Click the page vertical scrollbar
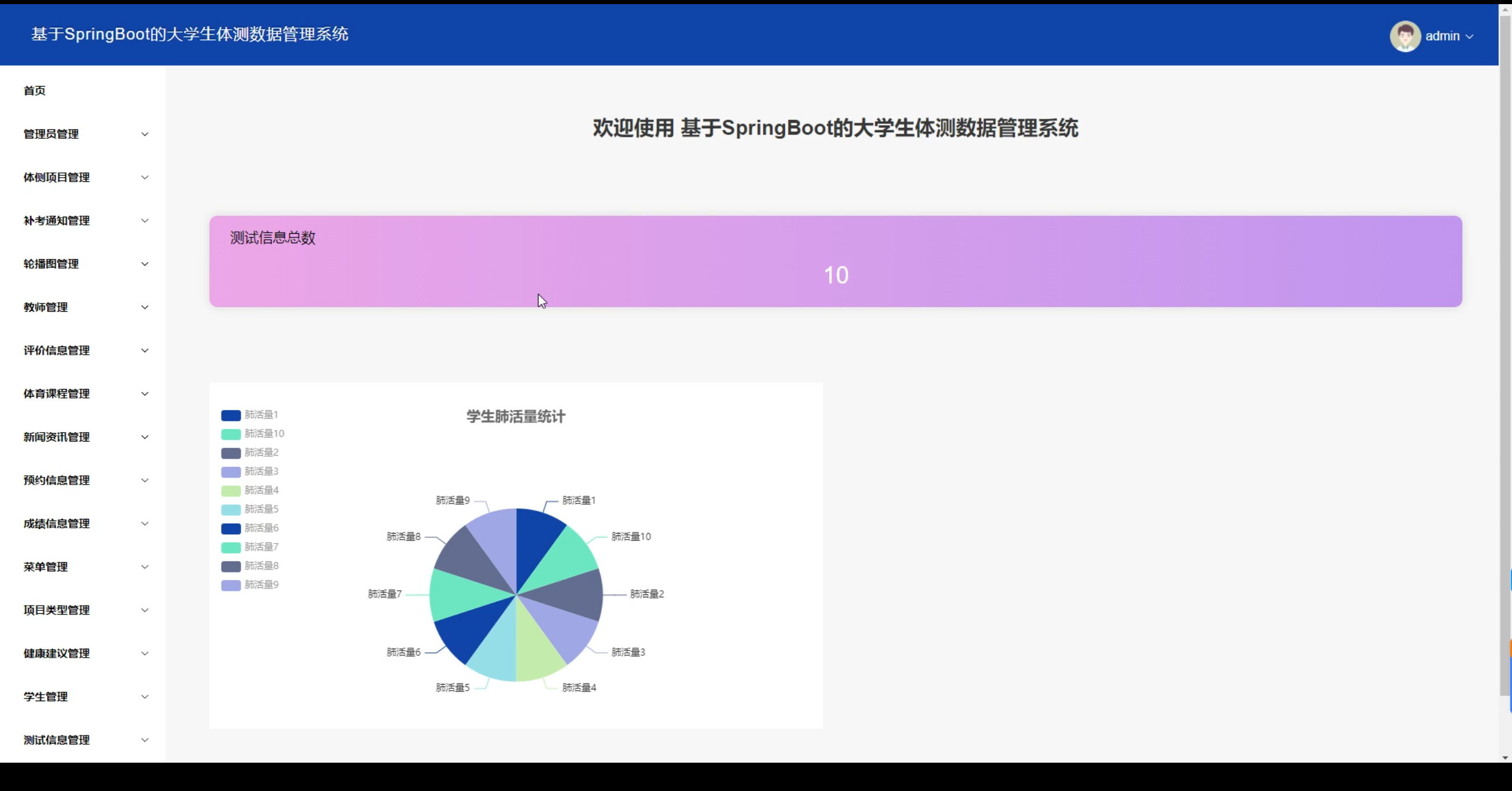Image resolution: width=1512 pixels, height=791 pixels. point(1504,354)
